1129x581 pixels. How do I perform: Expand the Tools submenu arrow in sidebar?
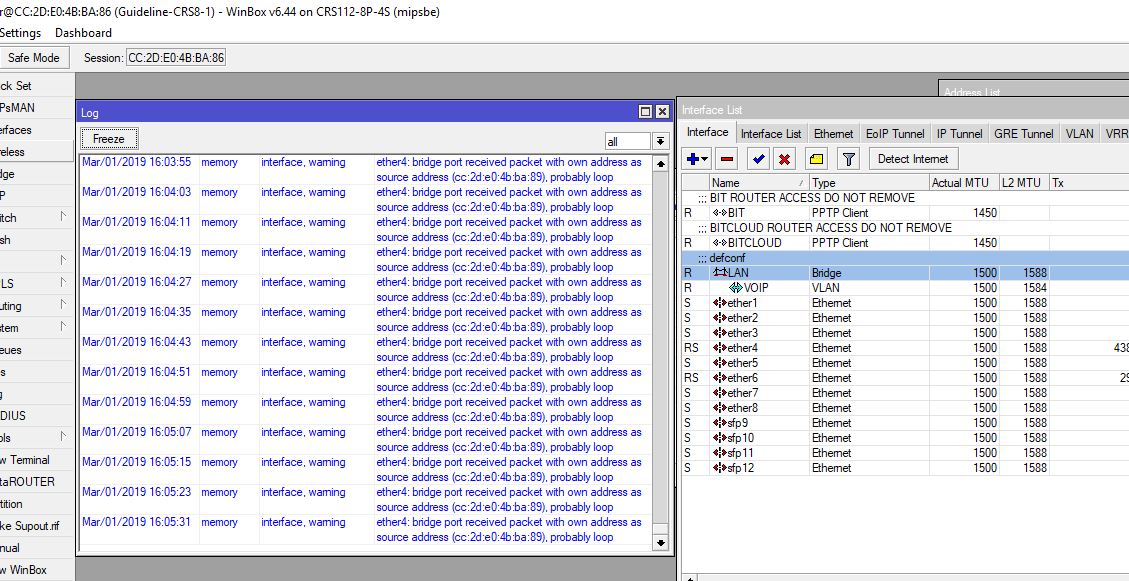[x=63, y=436]
